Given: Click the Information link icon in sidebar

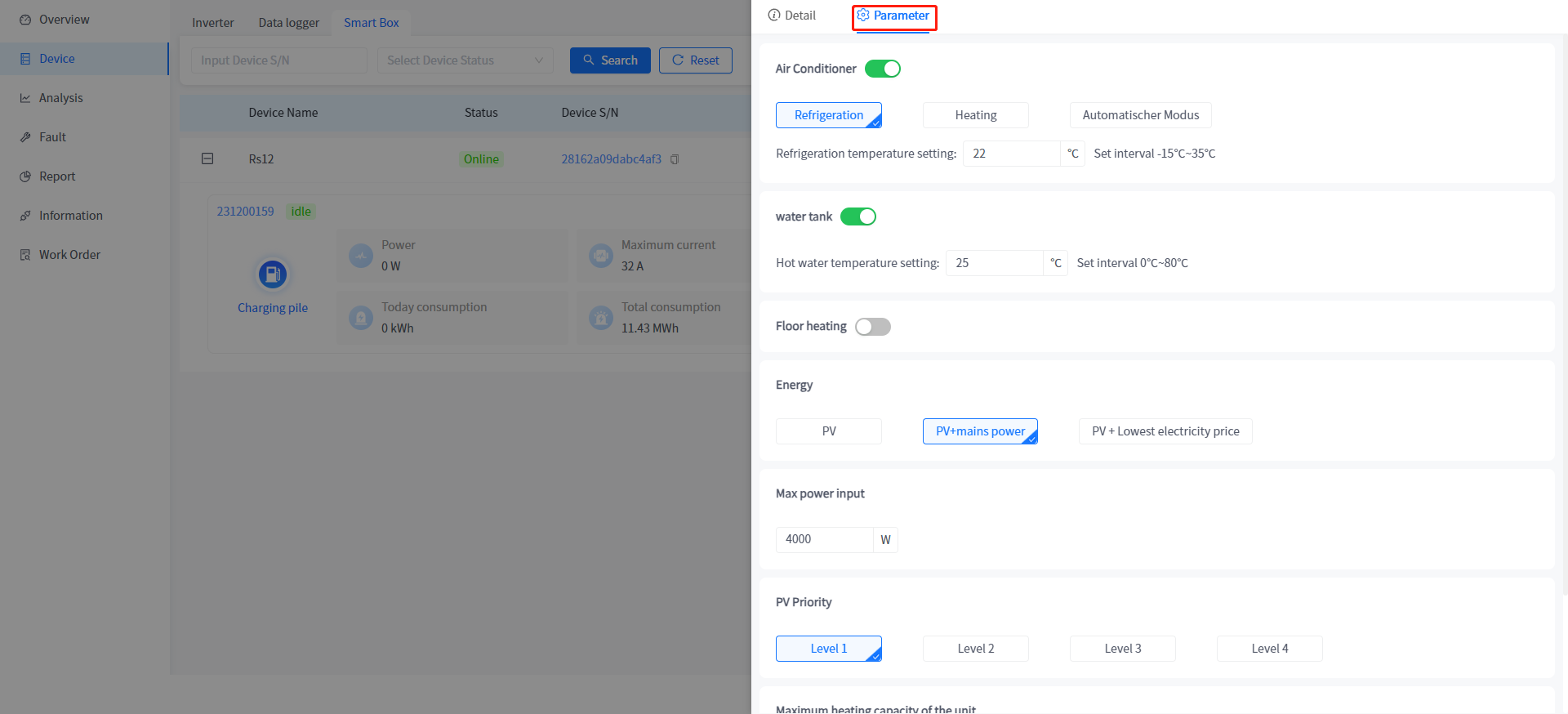Looking at the screenshot, I should click(25, 216).
